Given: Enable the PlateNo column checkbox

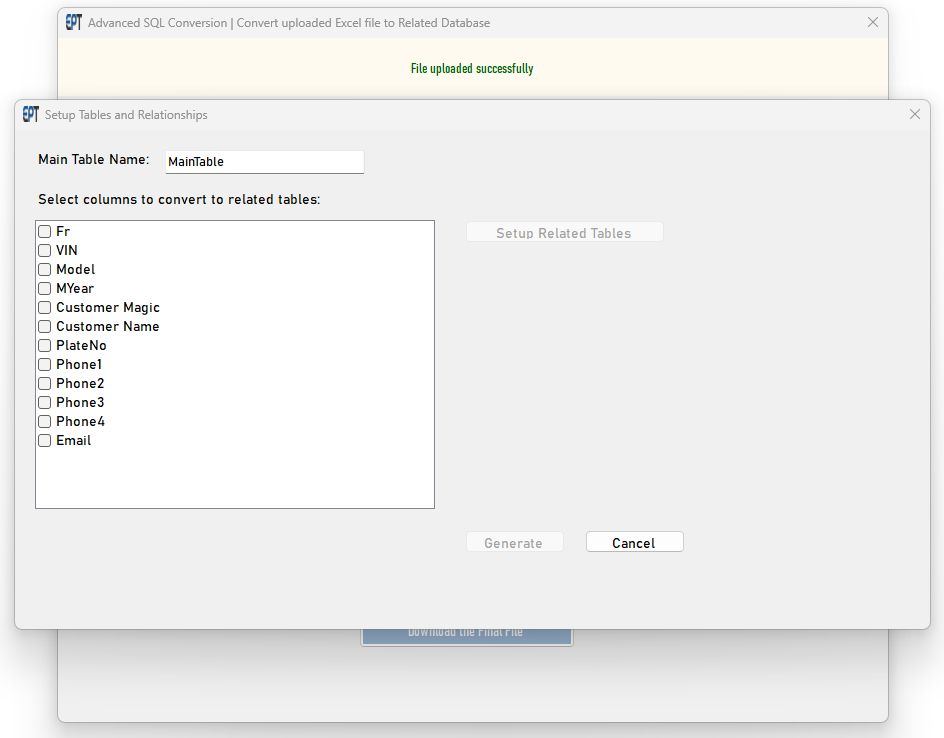Looking at the screenshot, I should [x=45, y=346].
